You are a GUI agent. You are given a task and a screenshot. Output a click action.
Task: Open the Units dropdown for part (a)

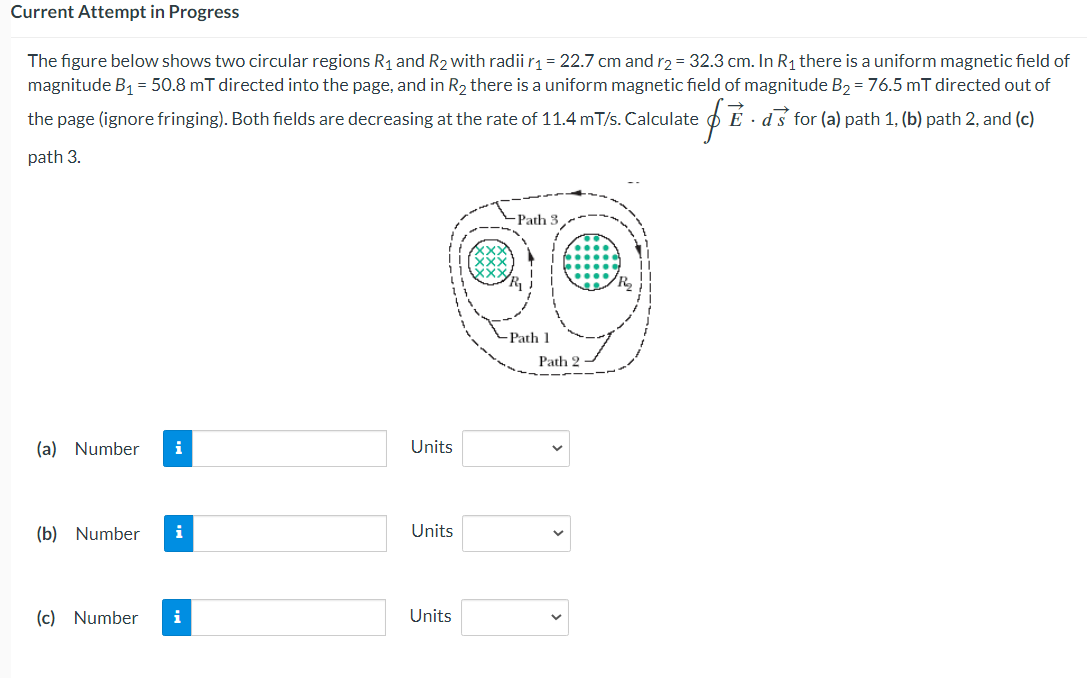[x=515, y=448]
